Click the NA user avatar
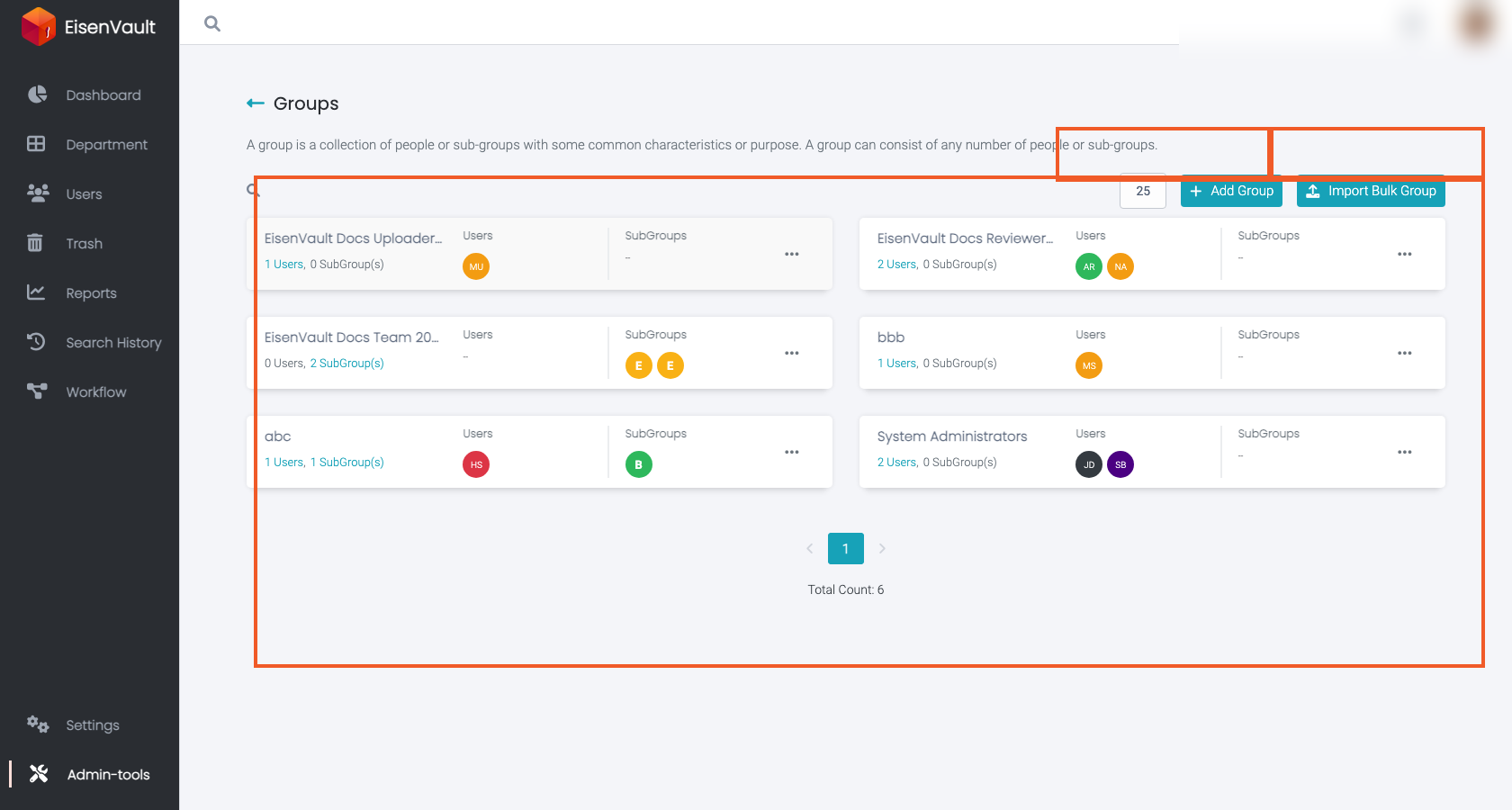 (1120, 266)
